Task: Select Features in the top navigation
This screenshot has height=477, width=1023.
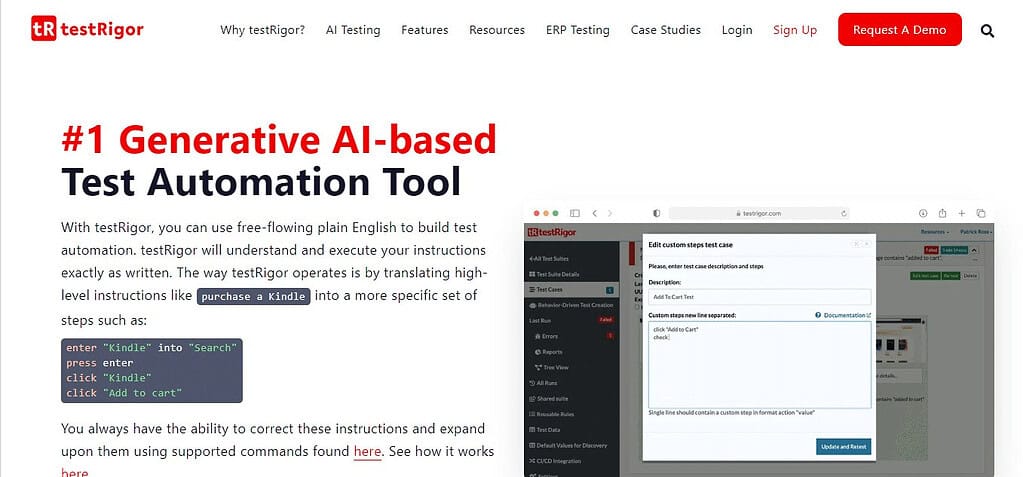Action: [425, 30]
